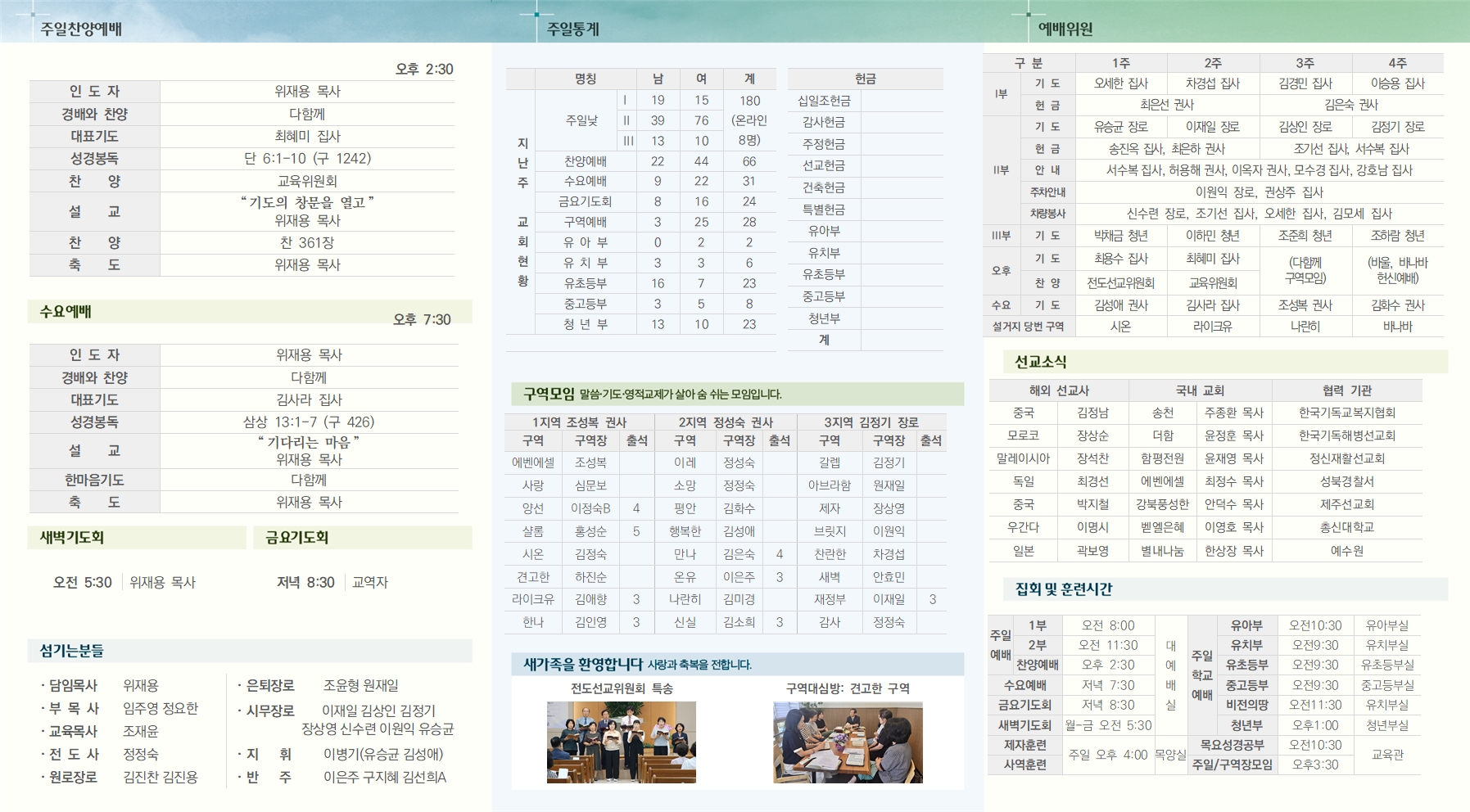Click 교역자 under 금요기도회
The image size is (1470, 812).
point(369,582)
